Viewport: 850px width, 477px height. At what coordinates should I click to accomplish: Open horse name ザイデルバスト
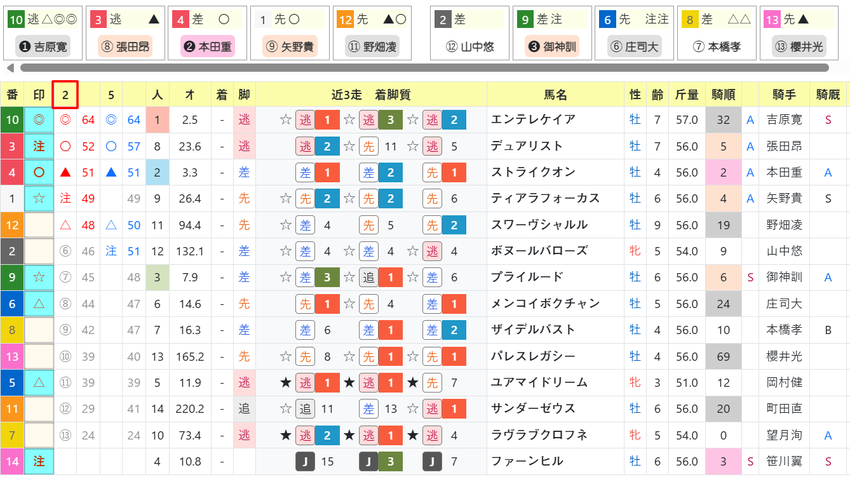[x=533, y=330]
